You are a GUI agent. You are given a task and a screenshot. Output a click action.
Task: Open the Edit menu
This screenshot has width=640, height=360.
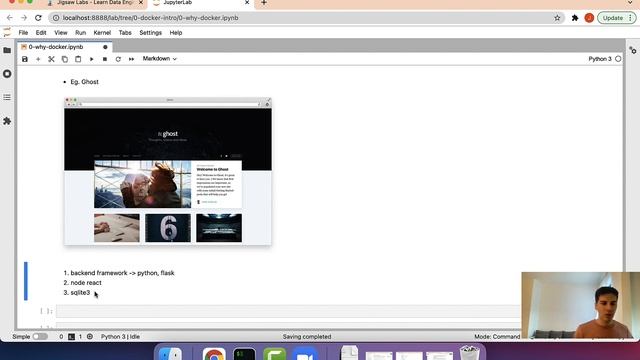41,33
